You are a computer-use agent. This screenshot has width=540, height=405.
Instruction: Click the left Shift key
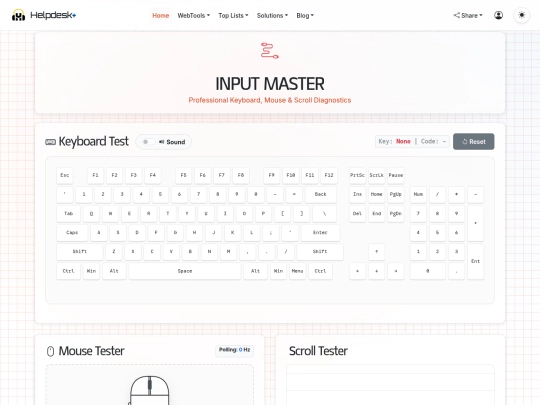pyautogui.click(x=80, y=251)
